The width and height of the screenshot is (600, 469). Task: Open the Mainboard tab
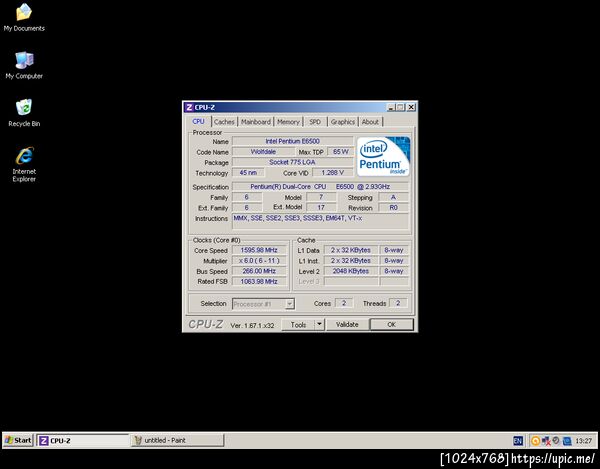[256, 122]
